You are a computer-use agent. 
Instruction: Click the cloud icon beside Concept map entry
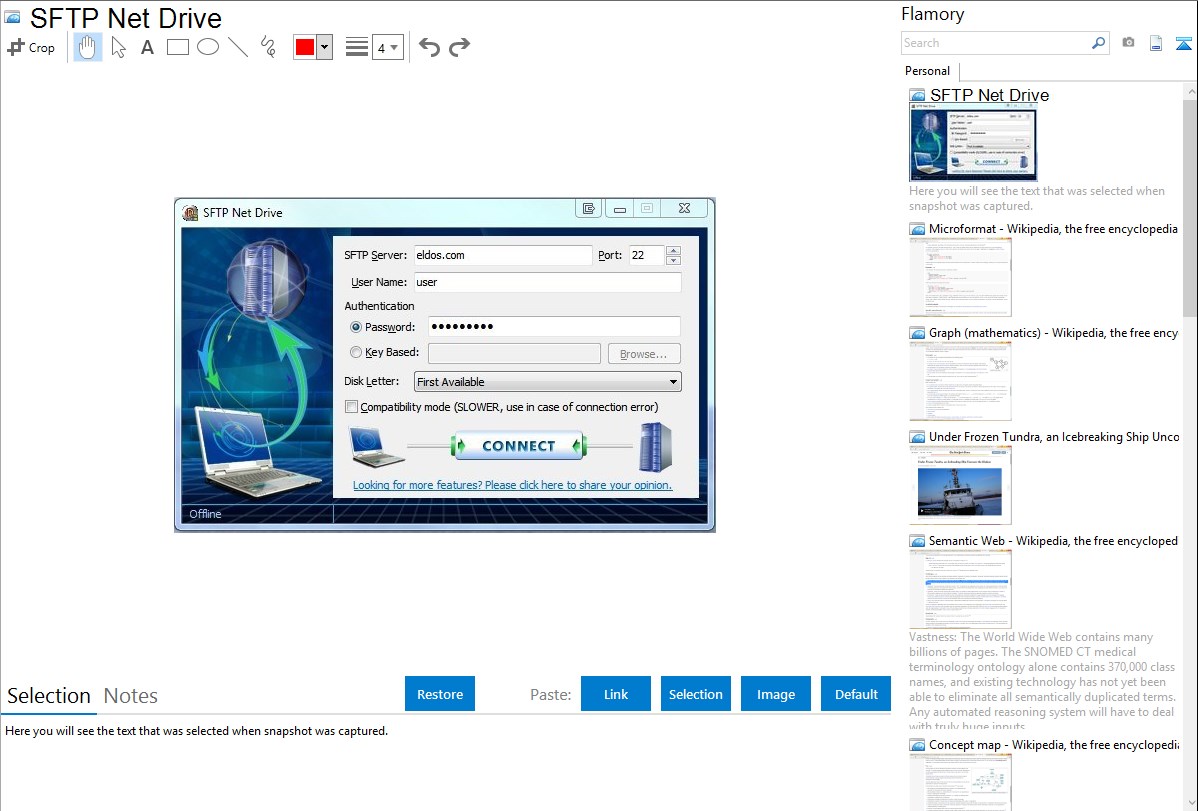917,745
